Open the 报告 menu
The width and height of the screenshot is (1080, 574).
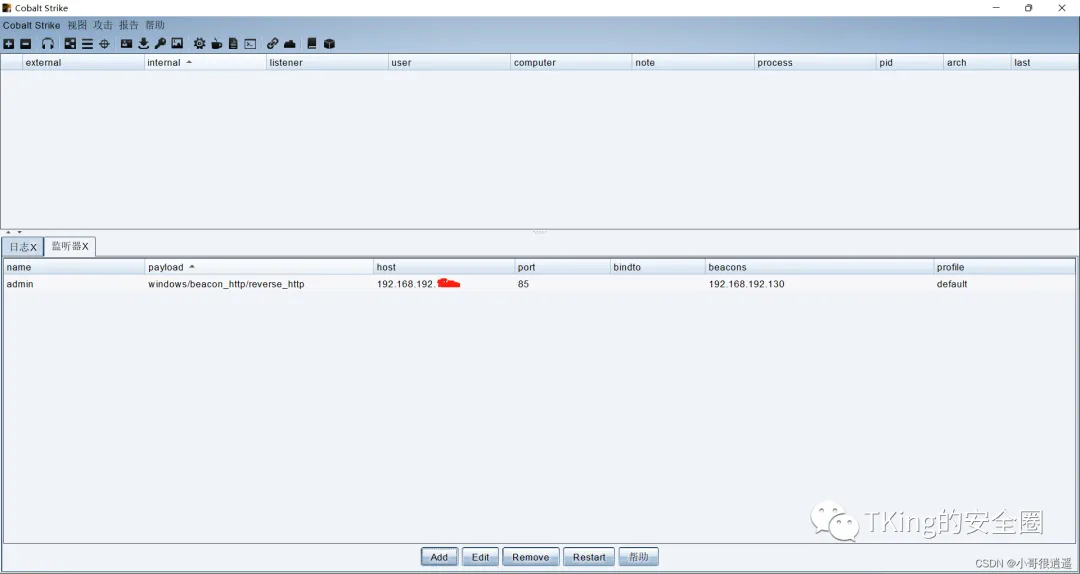coord(129,25)
